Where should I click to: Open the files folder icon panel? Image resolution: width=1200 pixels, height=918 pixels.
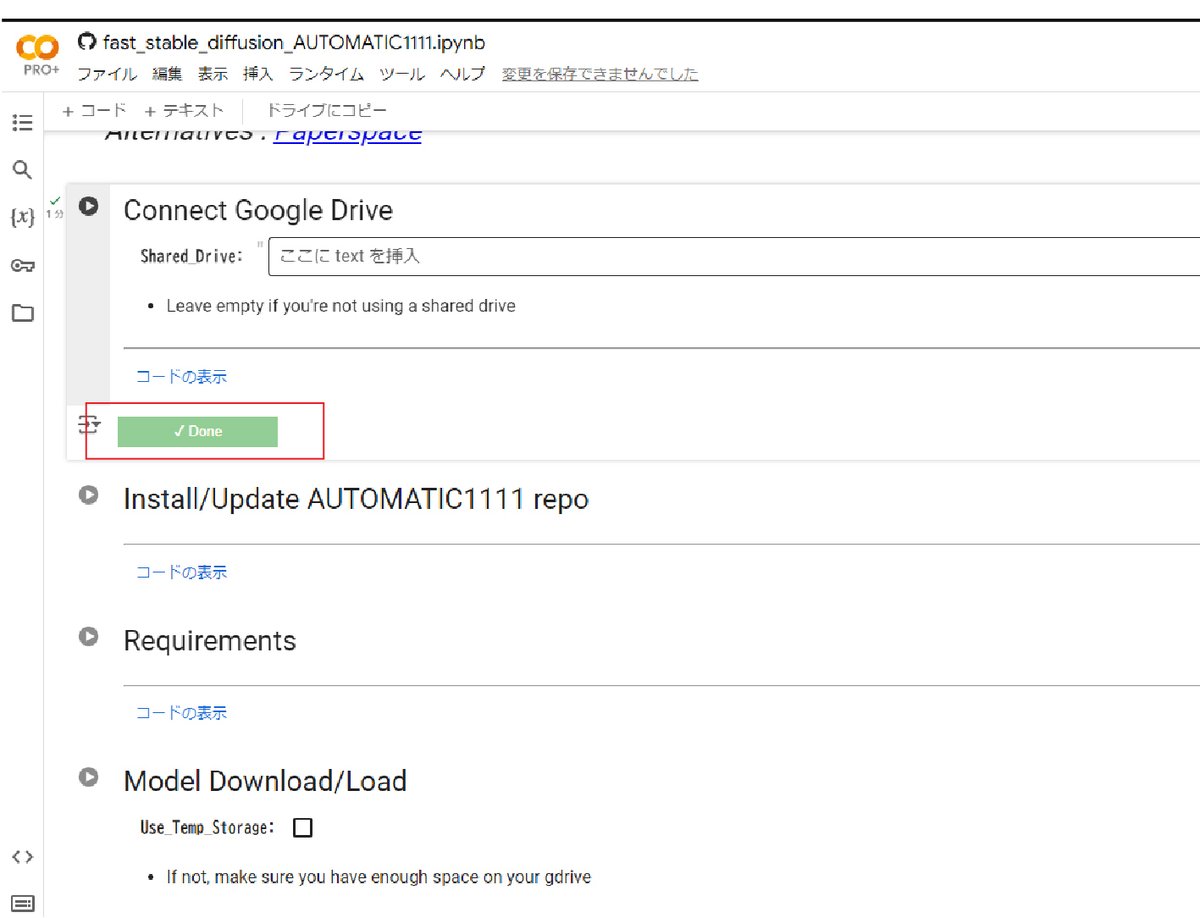point(22,313)
